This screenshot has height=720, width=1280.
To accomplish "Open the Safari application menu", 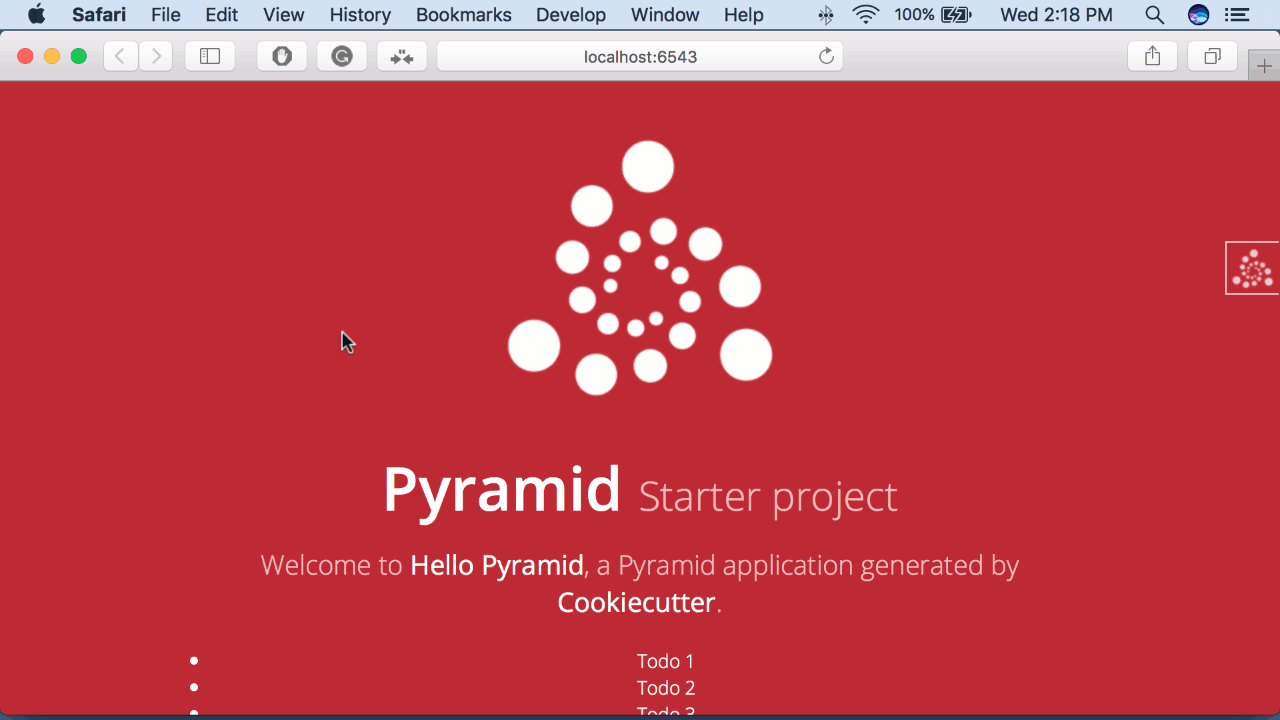I will 99,15.
